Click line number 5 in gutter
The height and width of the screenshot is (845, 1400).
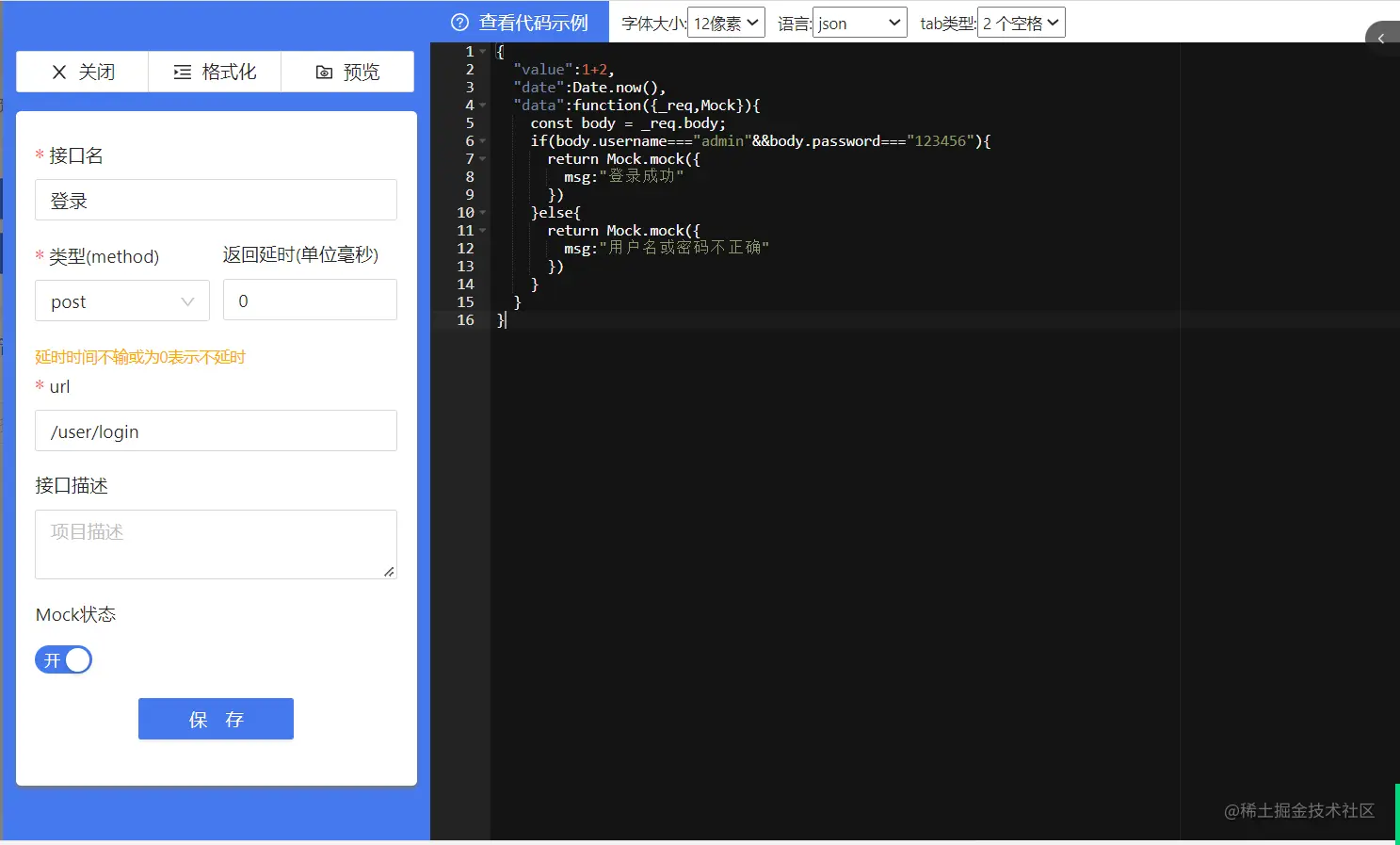tap(470, 123)
